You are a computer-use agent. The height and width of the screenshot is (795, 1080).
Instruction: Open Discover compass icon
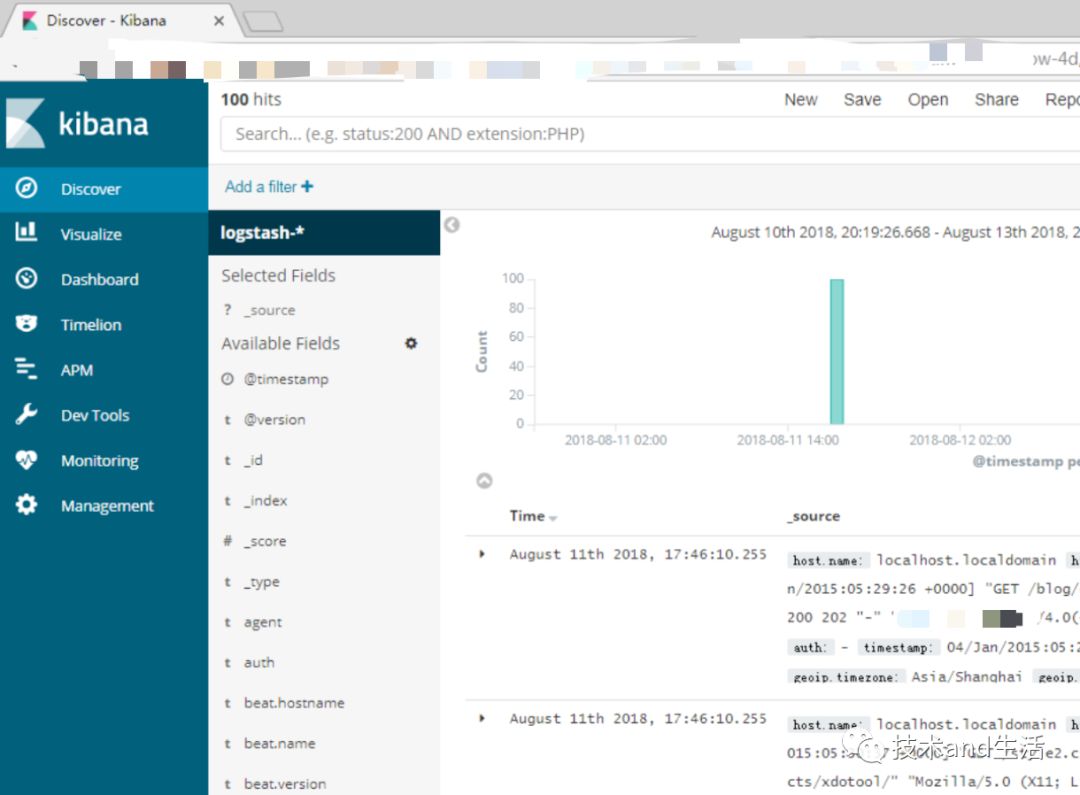(x=26, y=188)
